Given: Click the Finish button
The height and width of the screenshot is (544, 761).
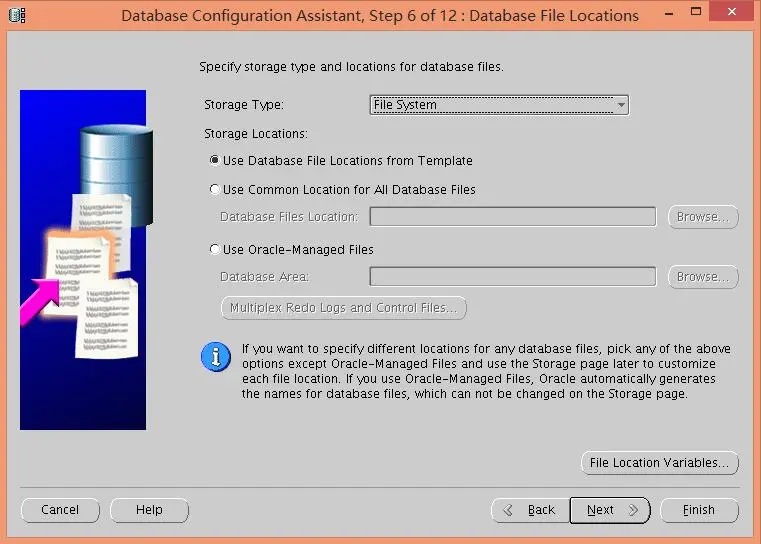Looking at the screenshot, I should 699,510.
